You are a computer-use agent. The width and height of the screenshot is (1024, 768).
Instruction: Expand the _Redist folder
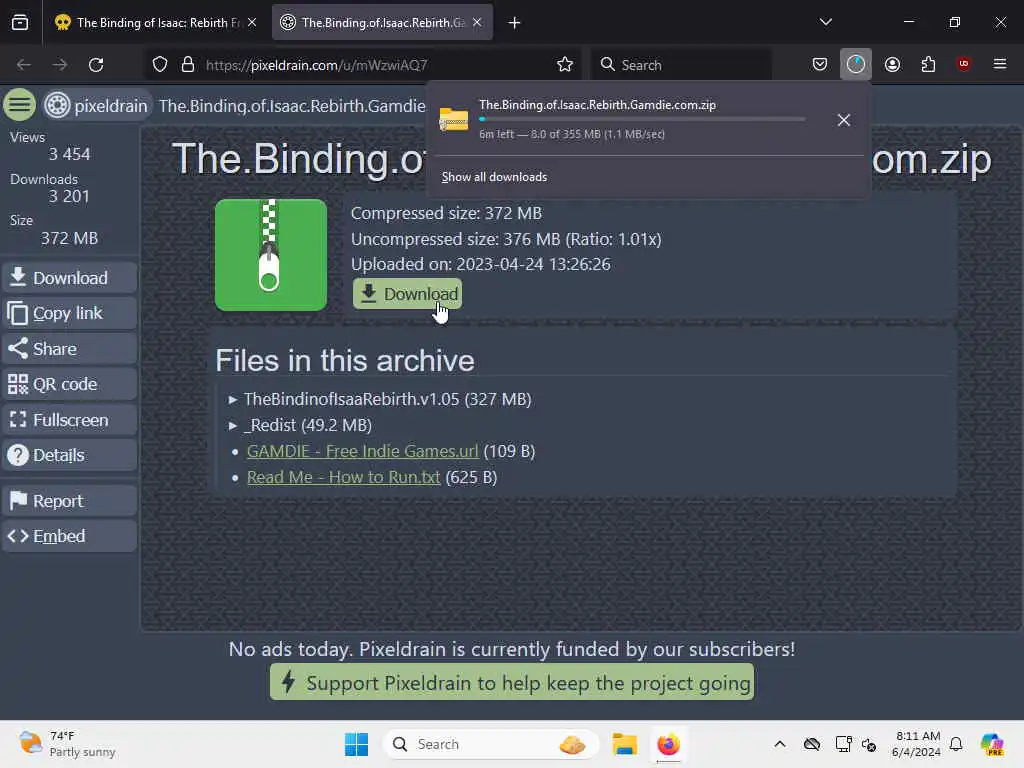(x=300, y=425)
